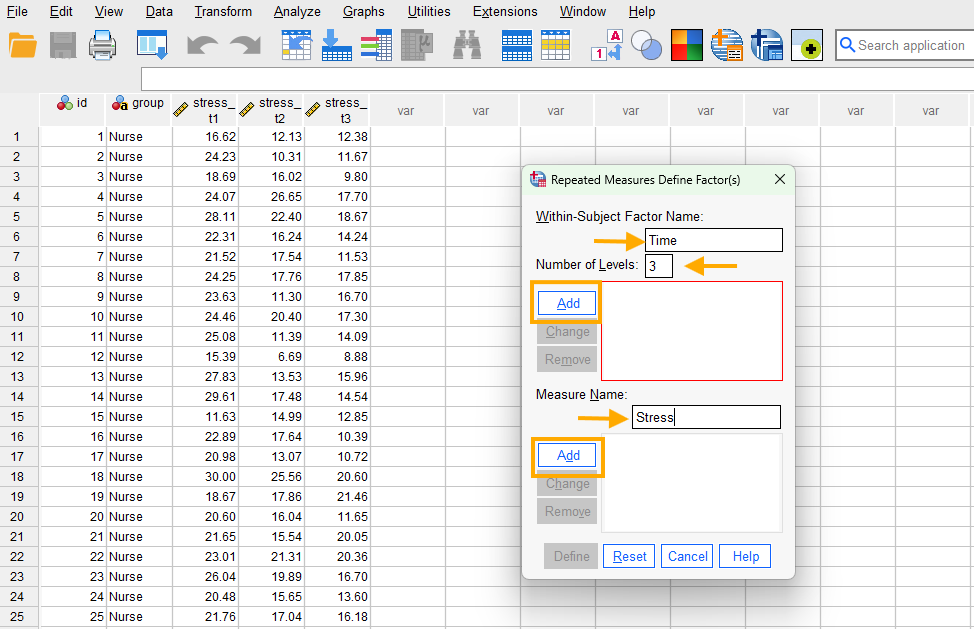This screenshot has height=629, width=974.
Task: Click the Remove button beside measure list
Action: 567,512
